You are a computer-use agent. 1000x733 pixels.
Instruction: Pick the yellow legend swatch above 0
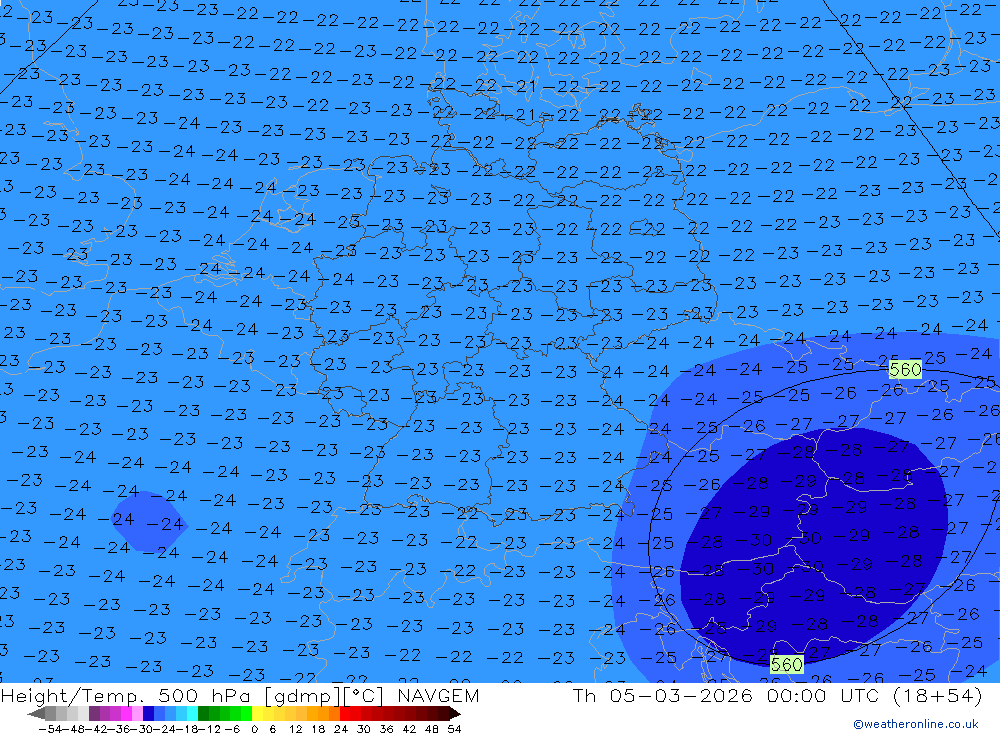(257, 713)
